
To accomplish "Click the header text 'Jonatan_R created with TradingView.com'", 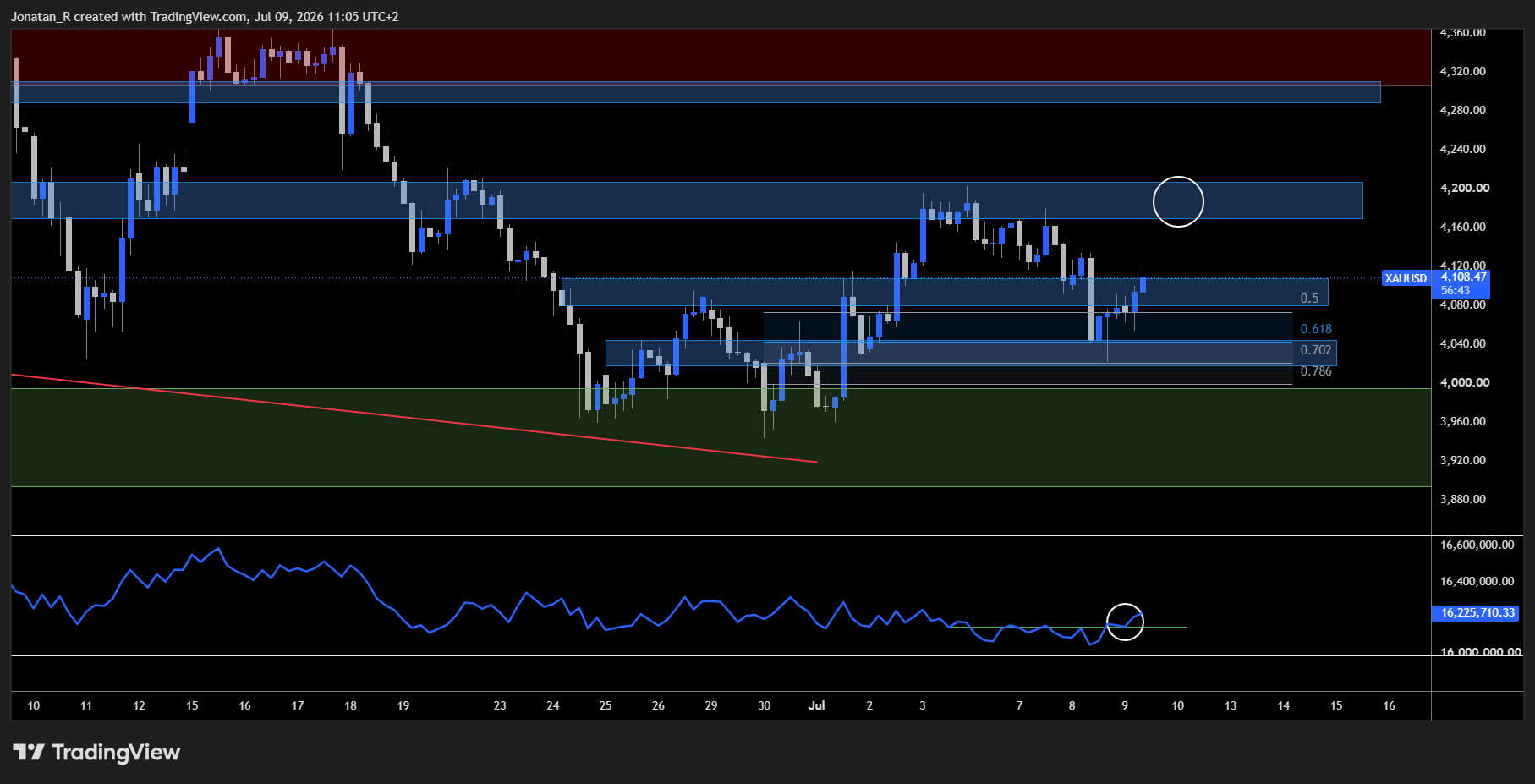I will point(129,17).
